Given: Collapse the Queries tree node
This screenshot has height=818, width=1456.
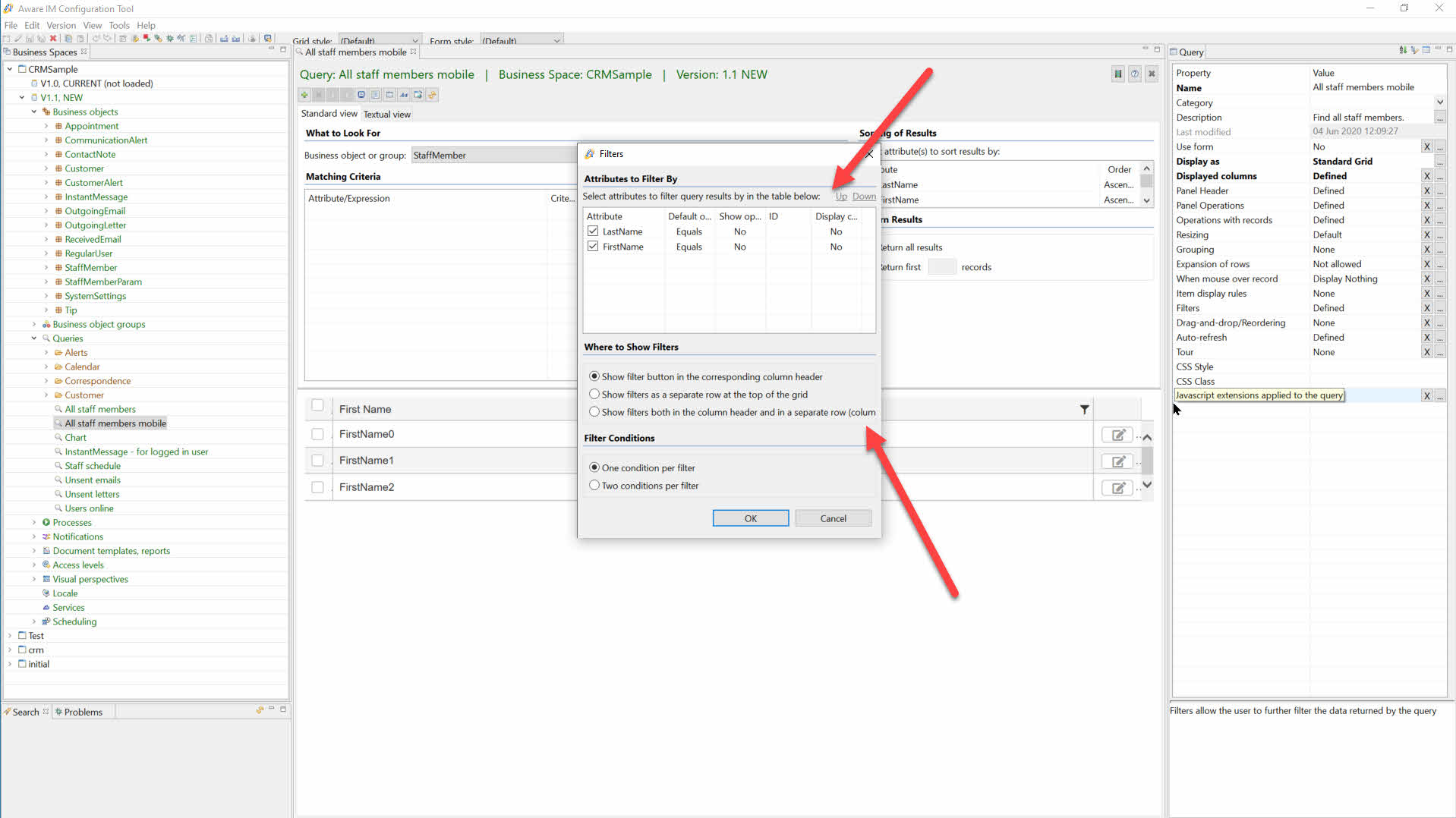Looking at the screenshot, I should click(x=34, y=338).
